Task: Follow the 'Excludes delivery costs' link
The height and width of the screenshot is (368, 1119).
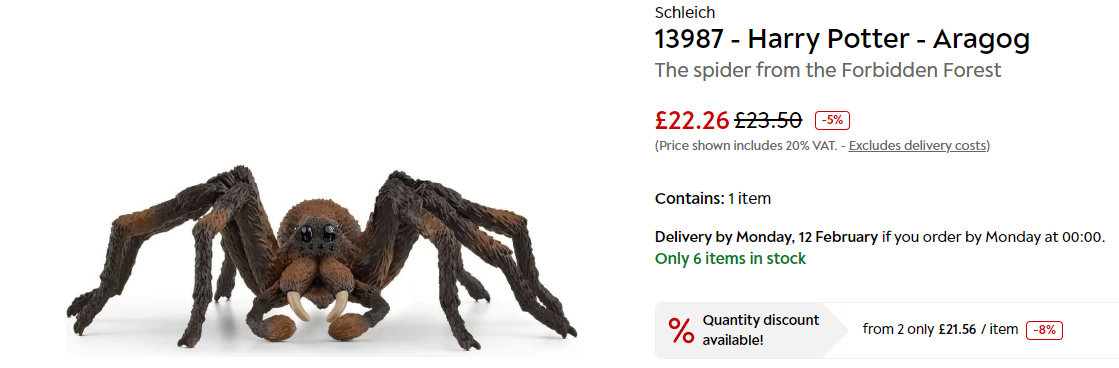Action: tap(916, 145)
